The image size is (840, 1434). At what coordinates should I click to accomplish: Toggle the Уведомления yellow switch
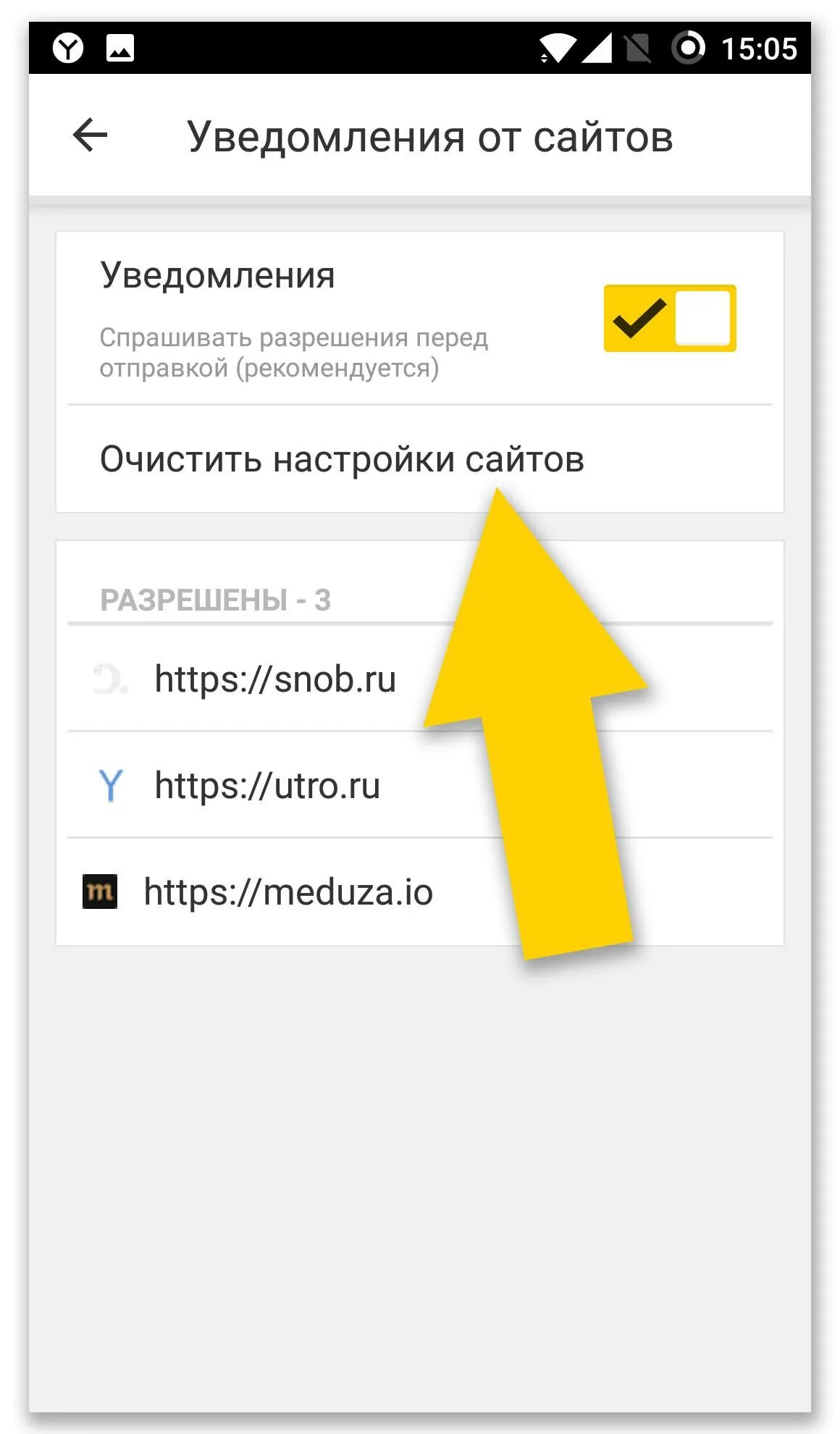[670, 319]
